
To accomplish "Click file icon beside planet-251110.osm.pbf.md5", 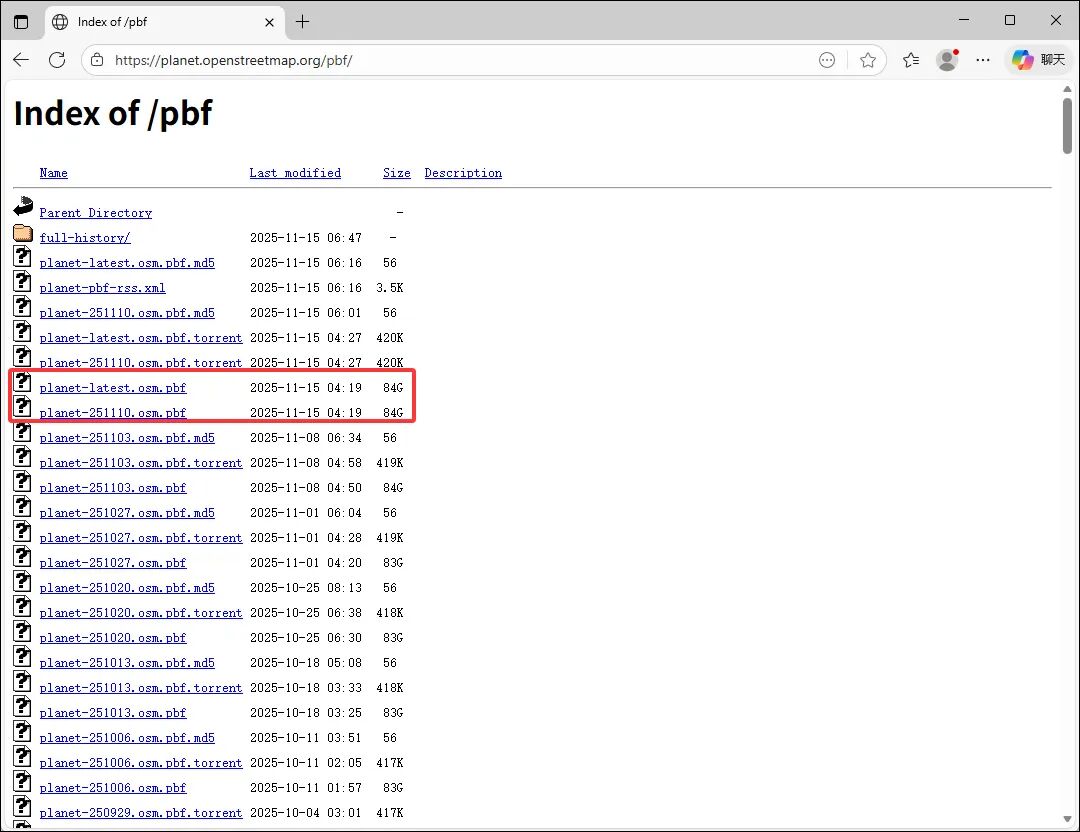I will point(23,306).
